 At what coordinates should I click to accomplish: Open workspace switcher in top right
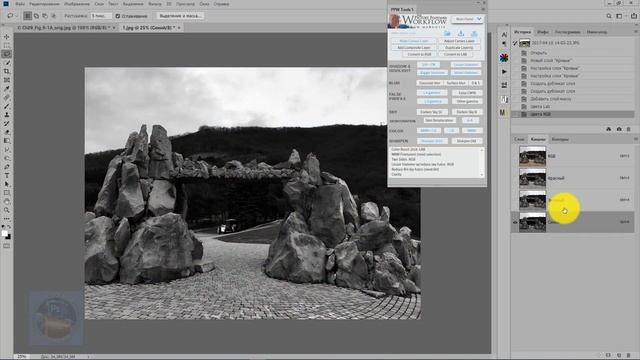pyautogui.click(x=619, y=16)
